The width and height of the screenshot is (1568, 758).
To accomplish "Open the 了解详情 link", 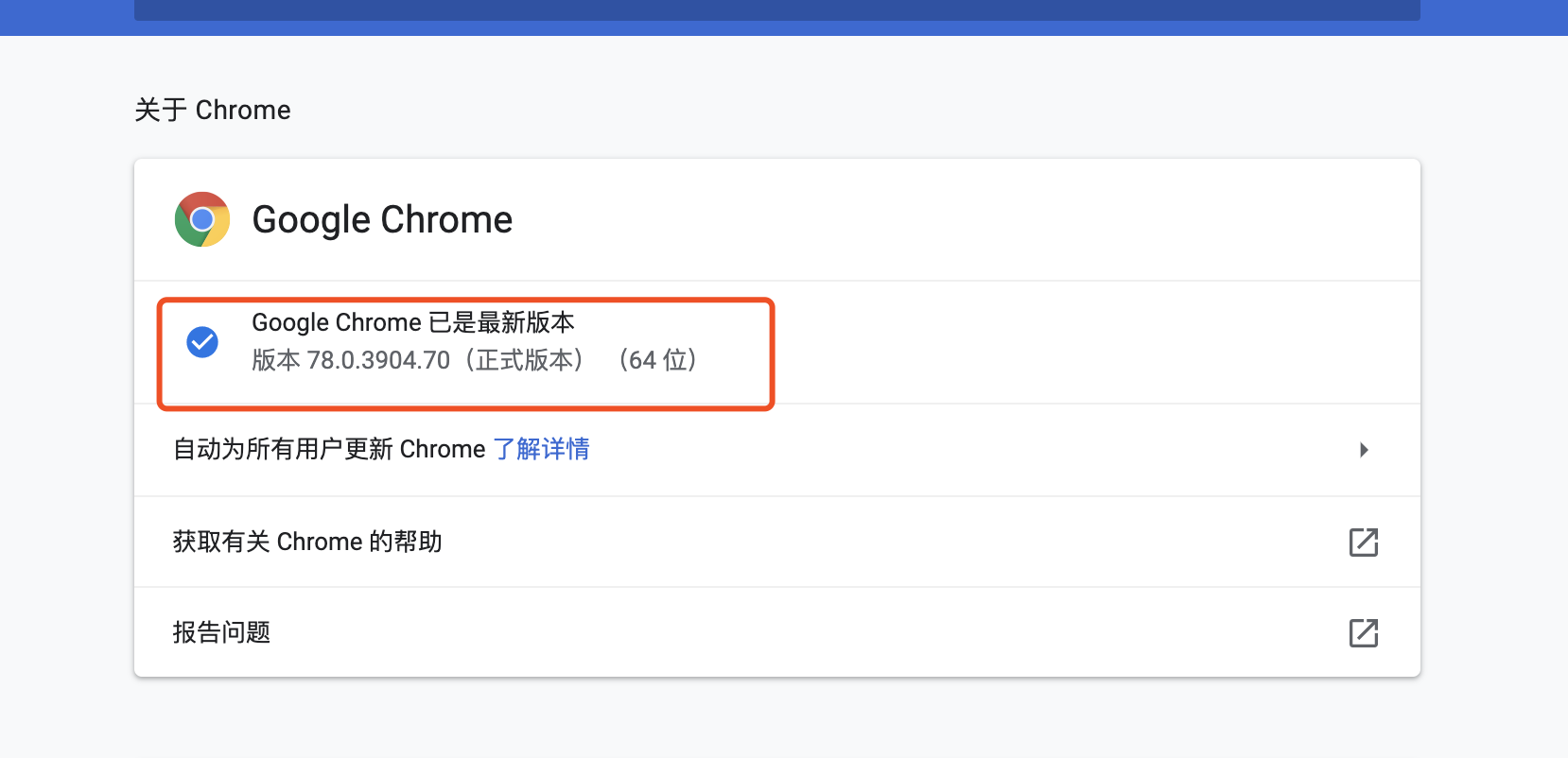I will coord(541,449).
